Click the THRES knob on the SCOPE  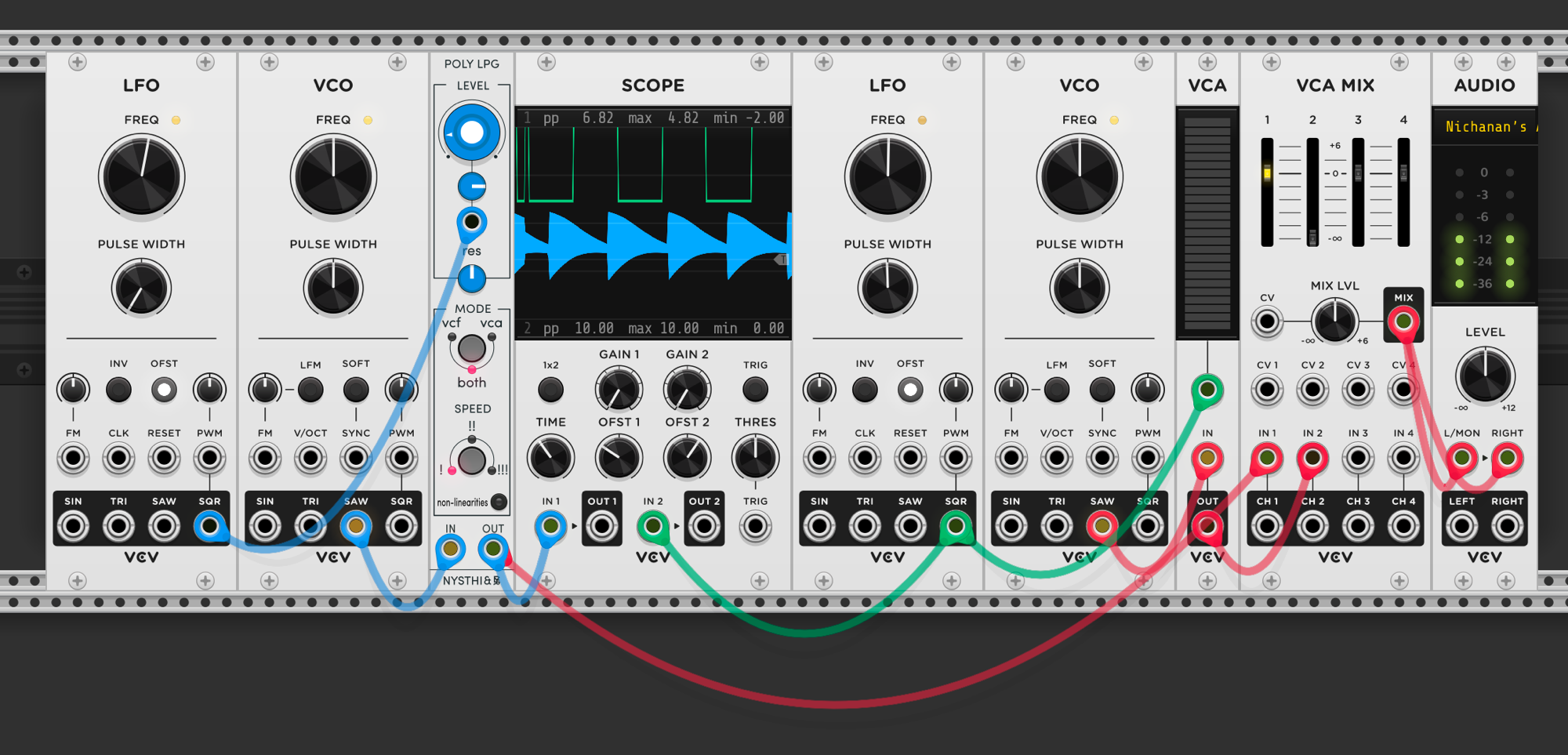(x=755, y=458)
